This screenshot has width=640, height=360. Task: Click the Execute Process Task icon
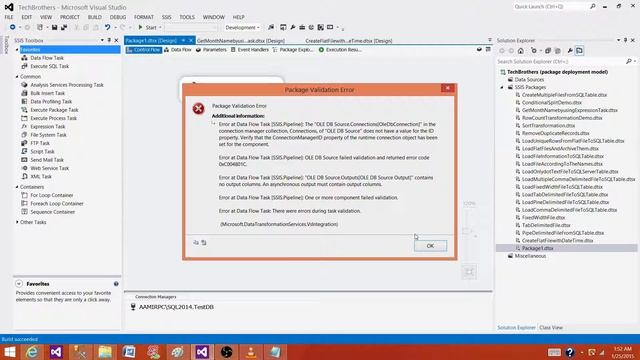pyautogui.click(x=24, y=118)
